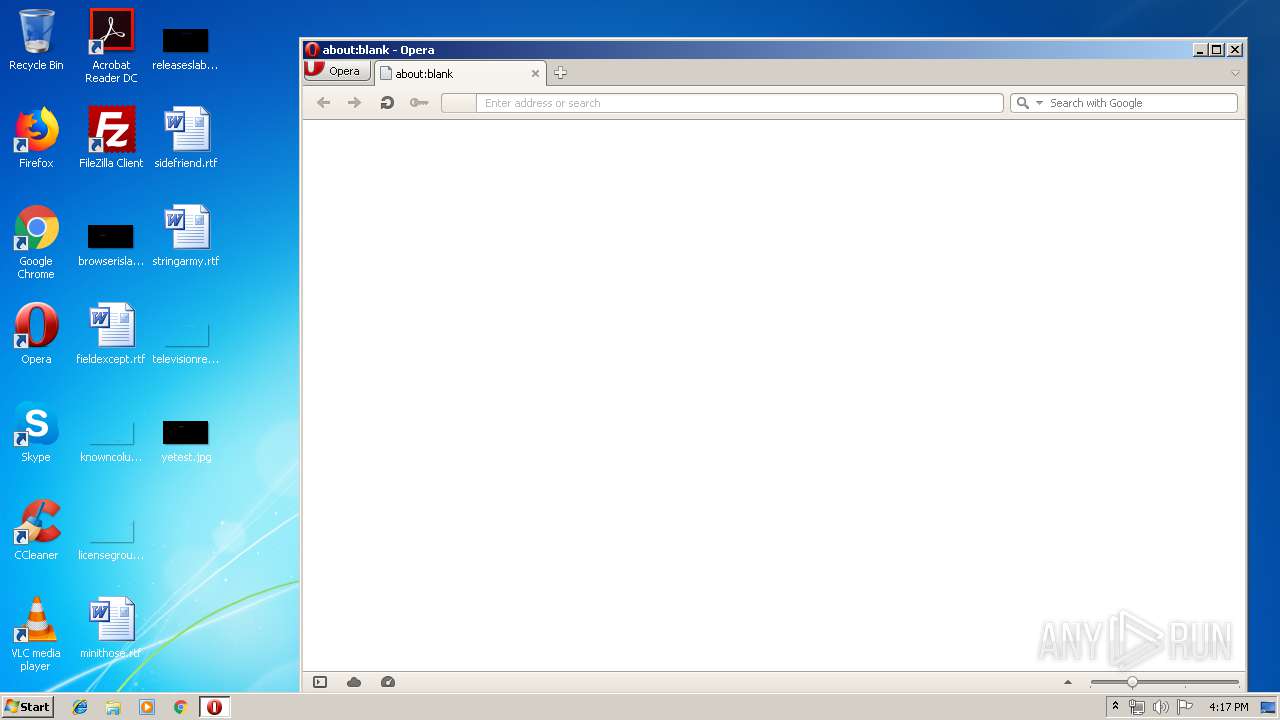Image resolution: width=1280 pixels, height=720 pixels.
Task: Select the sidefriend.rtf file
Action: tap(186, 138)
